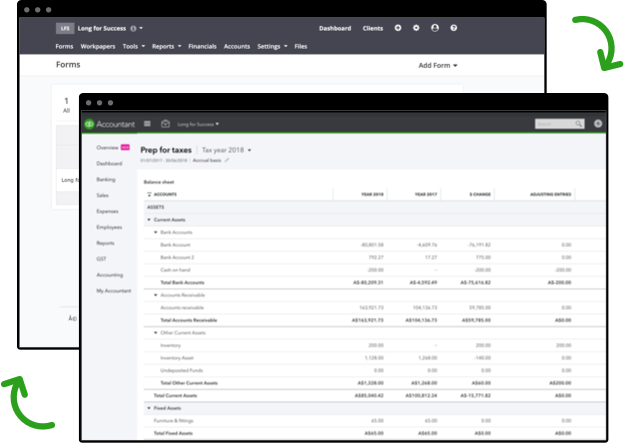This screenshot has height=443, width=624.
Task: Open the Add Form dropdown
Action: click(x=437, y=65)
